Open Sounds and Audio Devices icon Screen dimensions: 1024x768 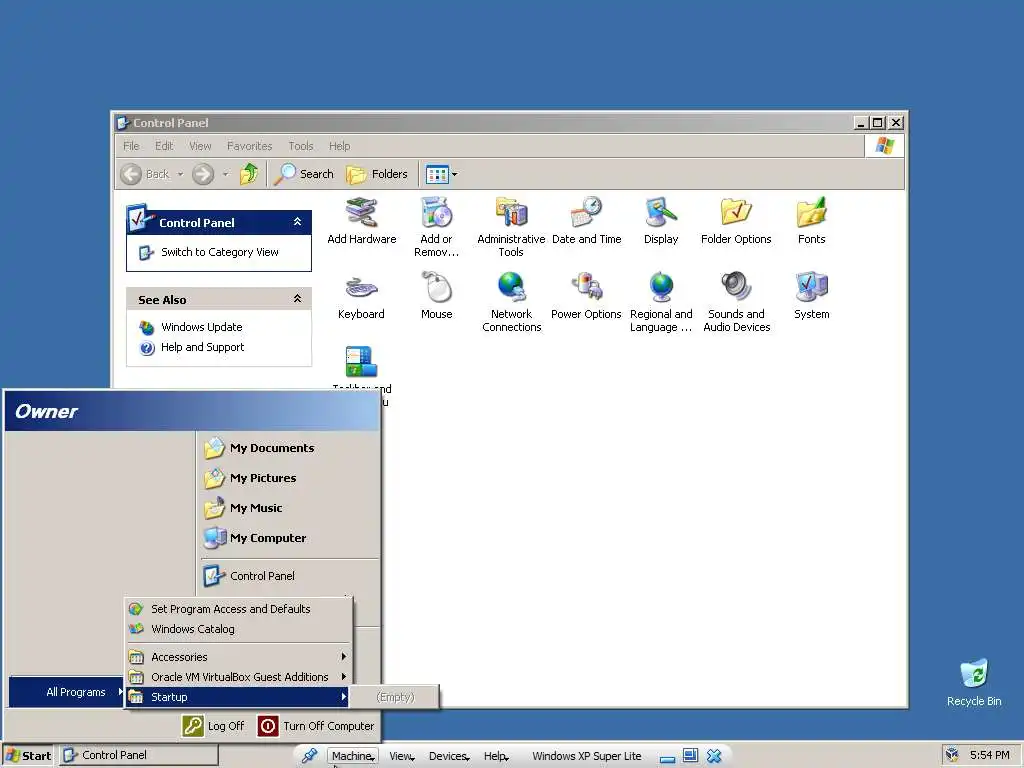[x=737, y=302]
